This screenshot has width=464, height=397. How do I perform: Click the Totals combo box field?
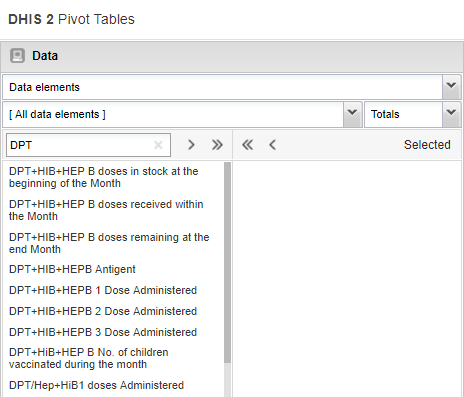(404, 114)
